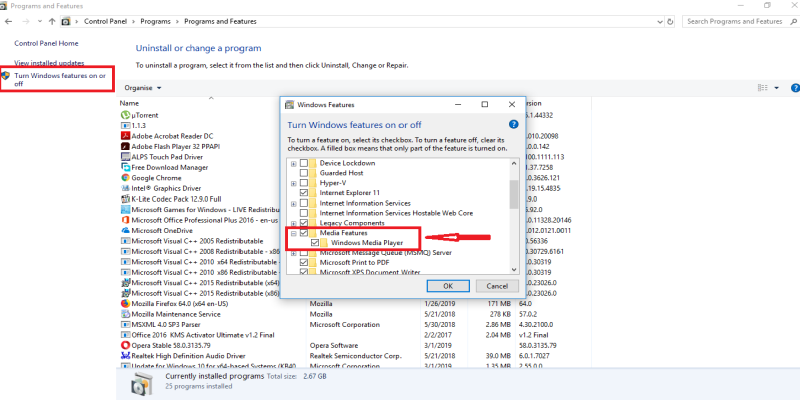Sort the list by Name column
The width and height of the screenshot is (800, 400).
pos(129,103)
